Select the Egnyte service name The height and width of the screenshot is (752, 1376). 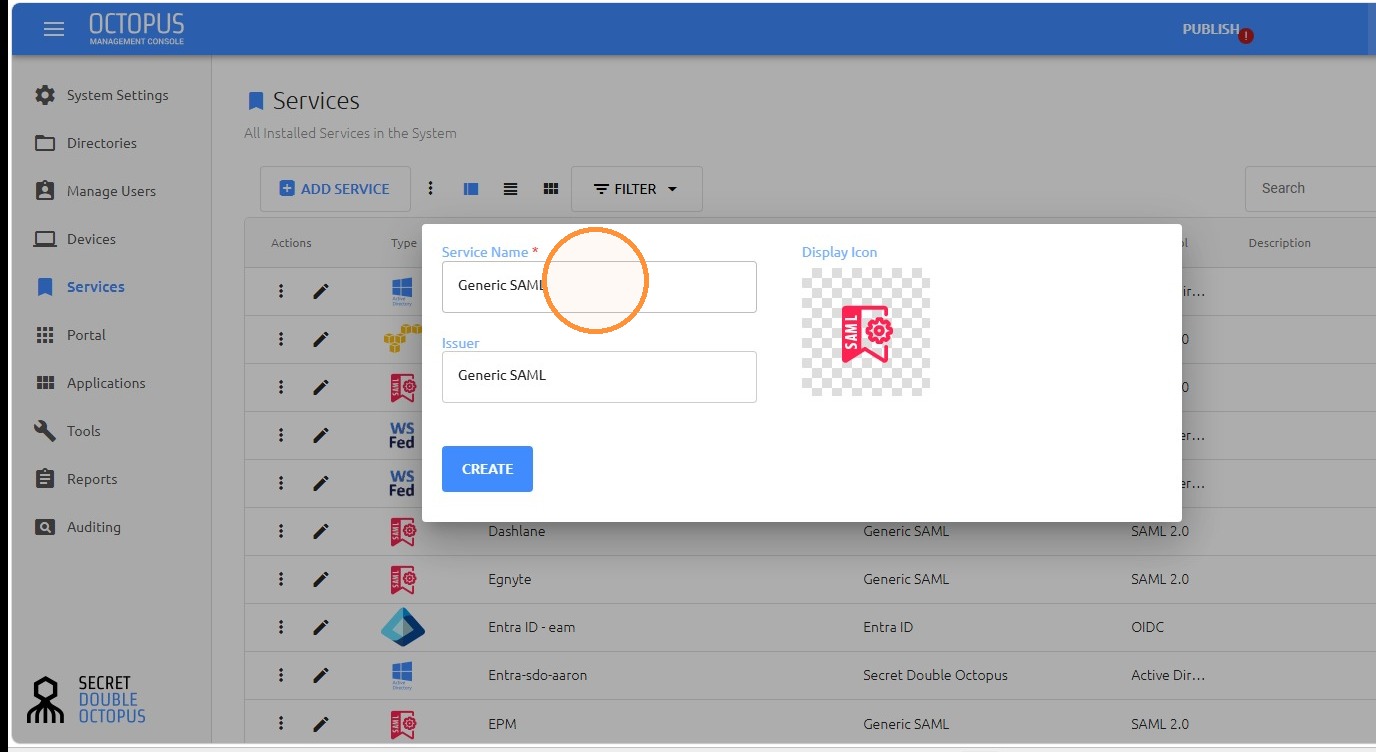coord(508,579)
